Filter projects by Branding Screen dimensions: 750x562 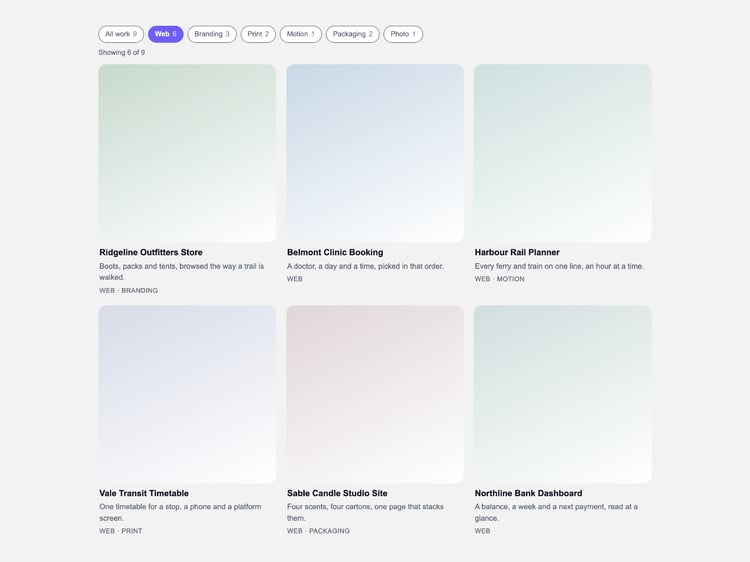tap(212, 34)
